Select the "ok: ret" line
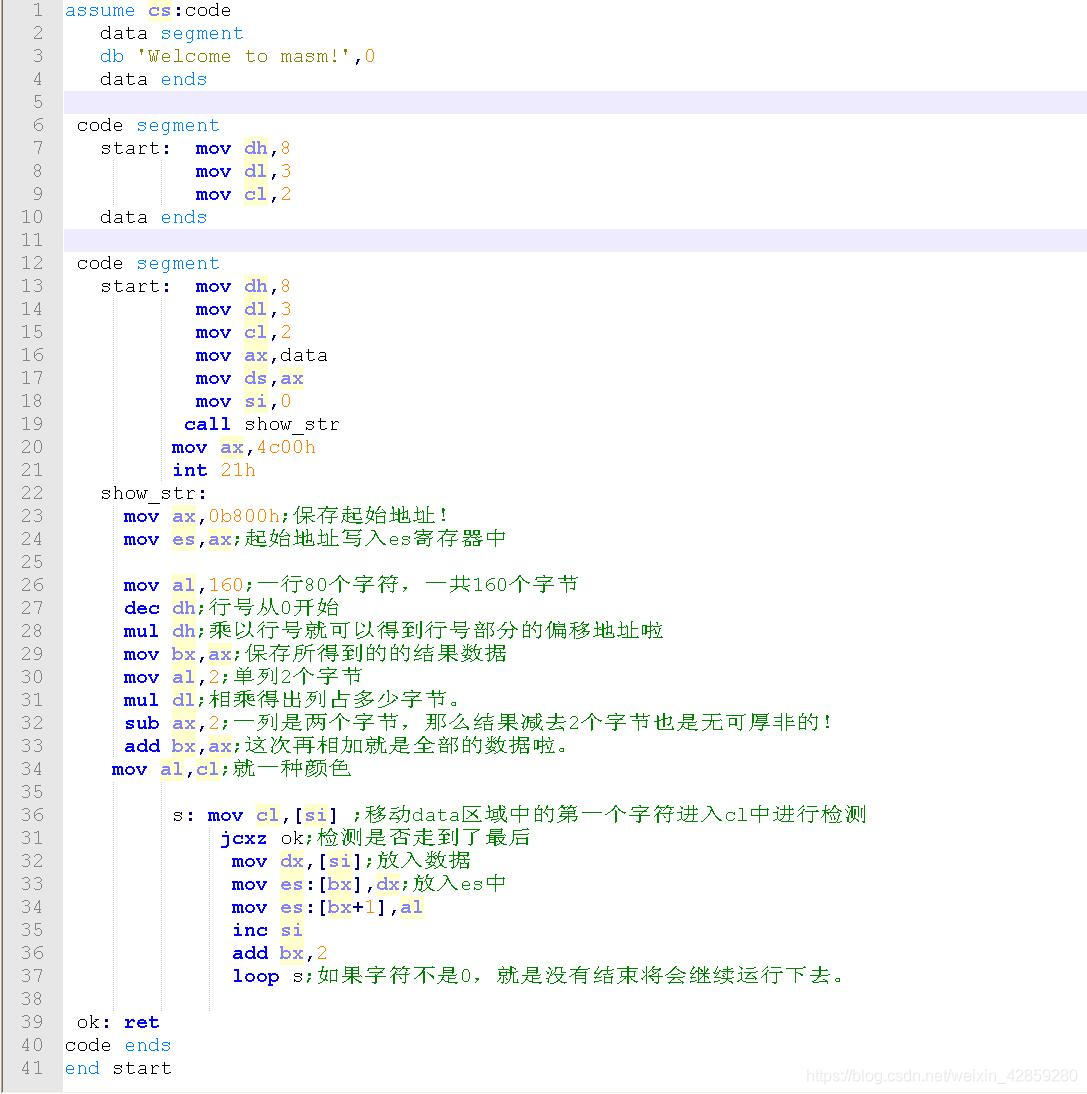 click(x=114, y=1022)
